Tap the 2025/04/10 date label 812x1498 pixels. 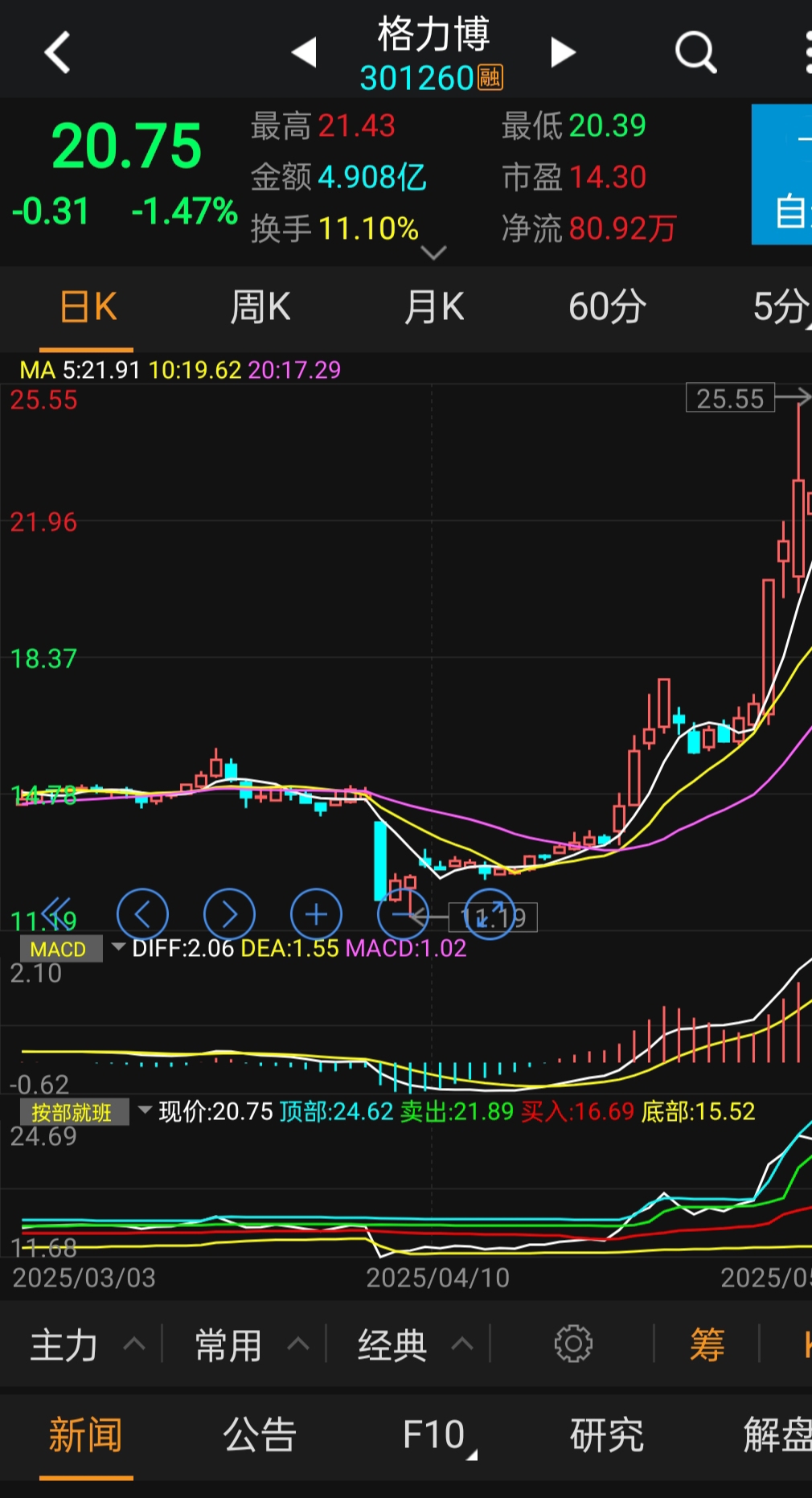click(437, 1278)
